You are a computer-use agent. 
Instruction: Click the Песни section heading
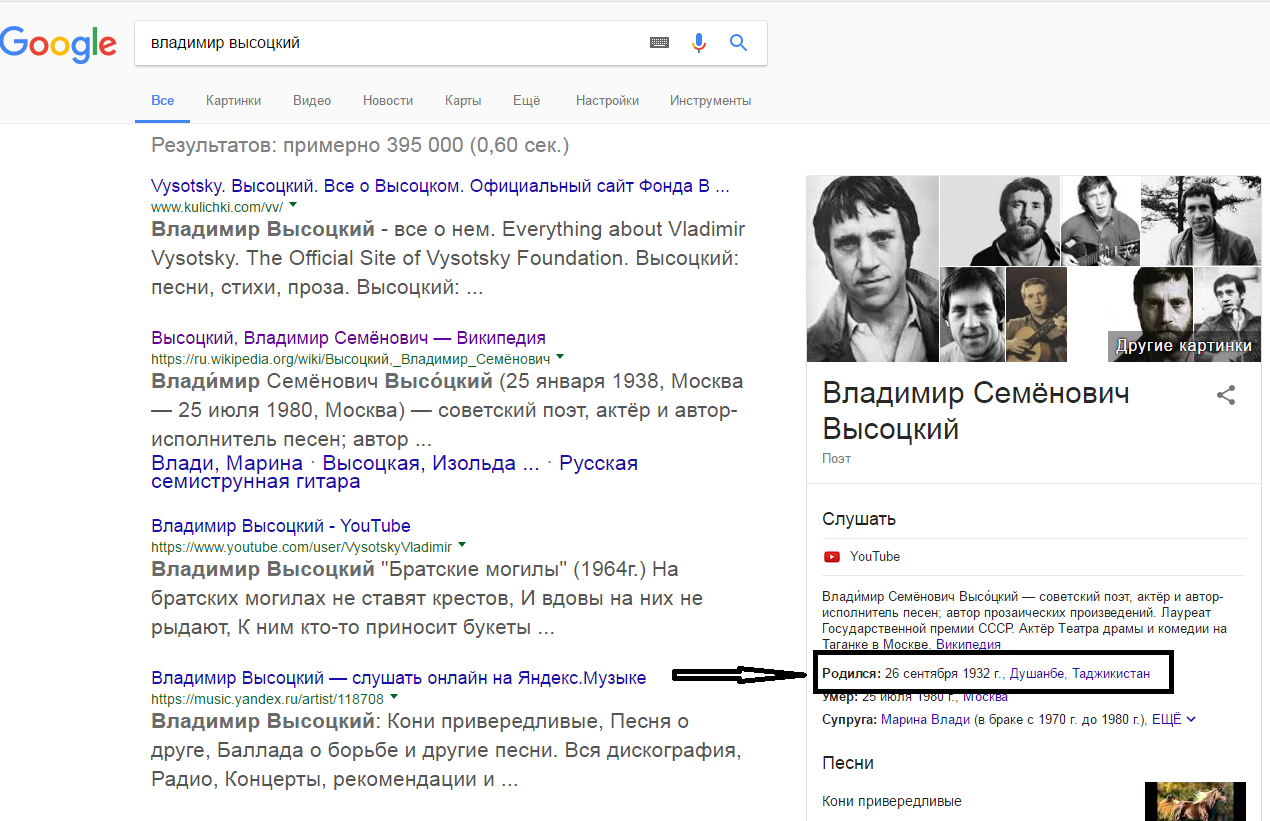(x=848, y=763)
